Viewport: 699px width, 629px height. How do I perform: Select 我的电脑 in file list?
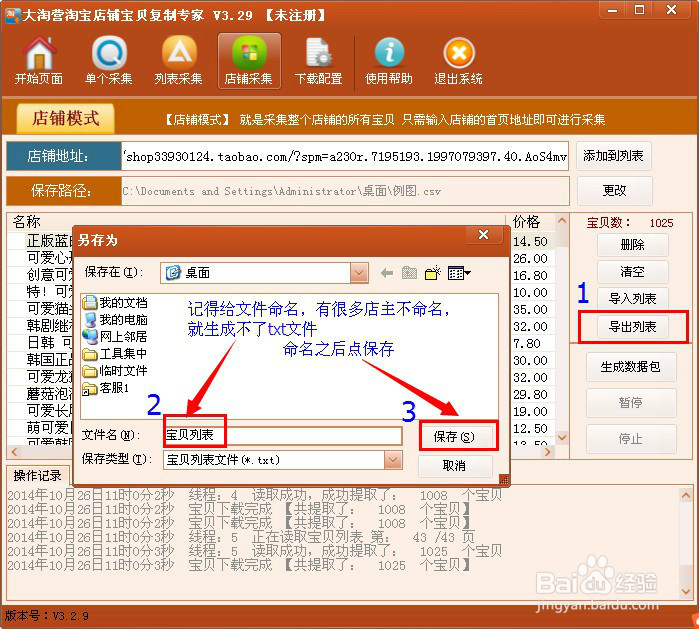[115, 320]
